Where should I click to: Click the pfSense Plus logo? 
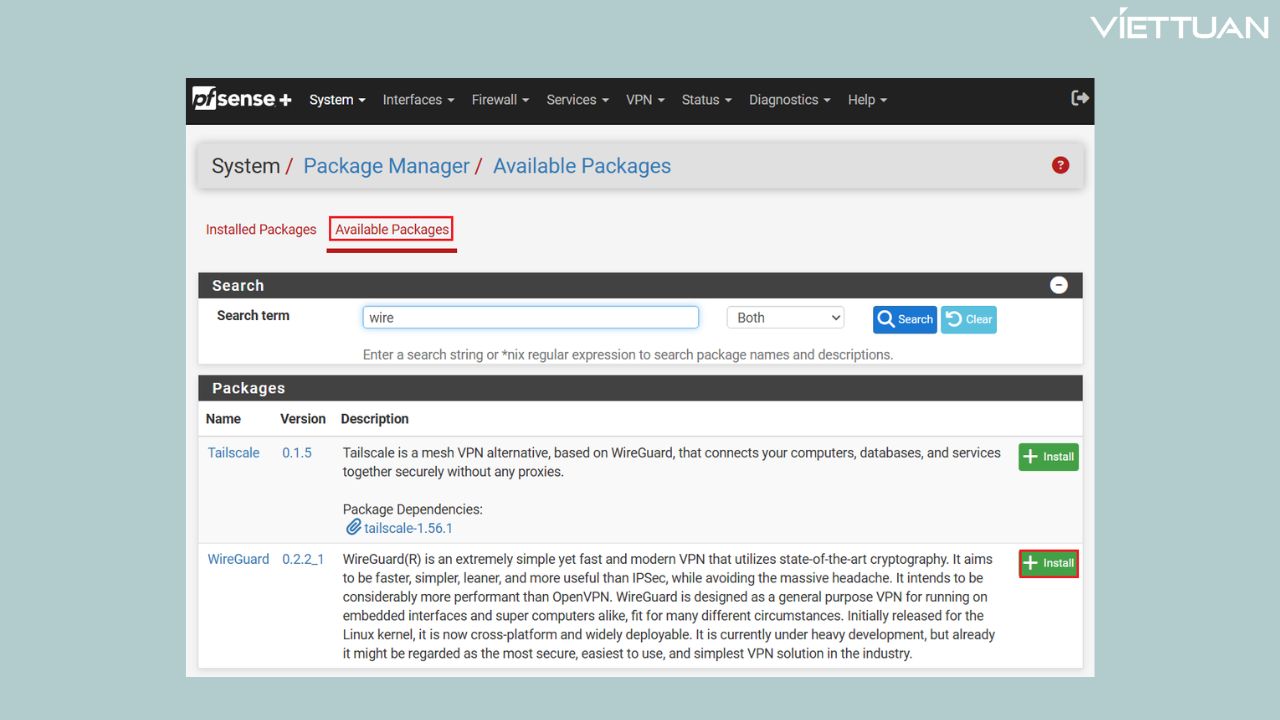(x=241, y=99)
